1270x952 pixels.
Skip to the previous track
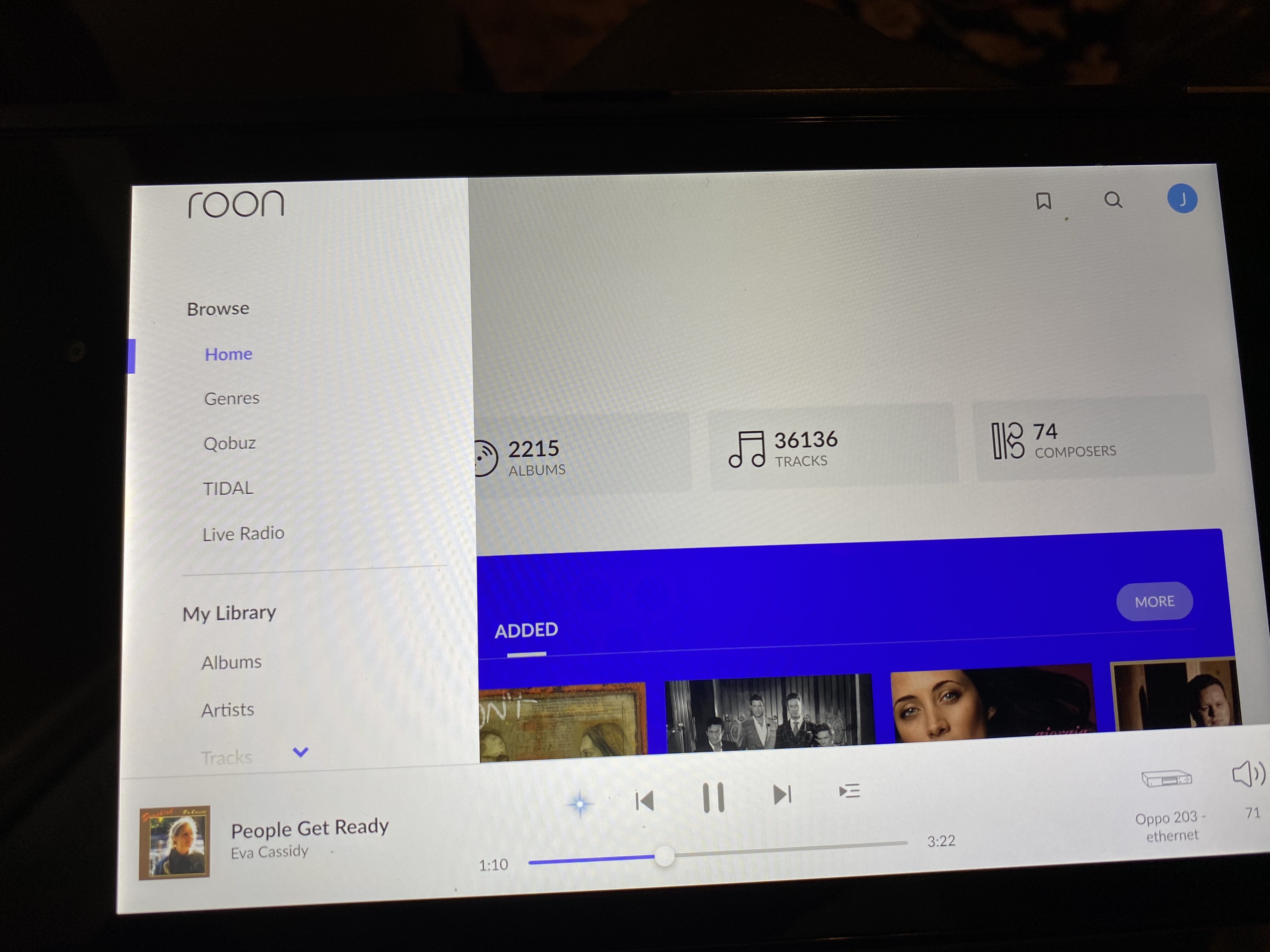click(x=645, y=800)
